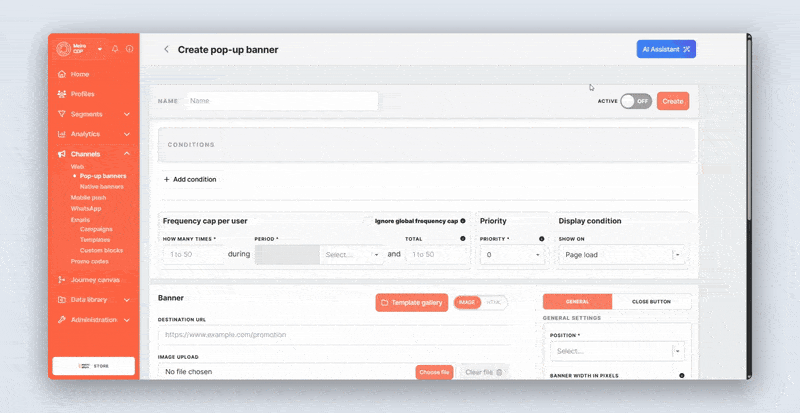Screen dimensions: 800x413
Task: Click the Clear file button
Action: point(484,372)
